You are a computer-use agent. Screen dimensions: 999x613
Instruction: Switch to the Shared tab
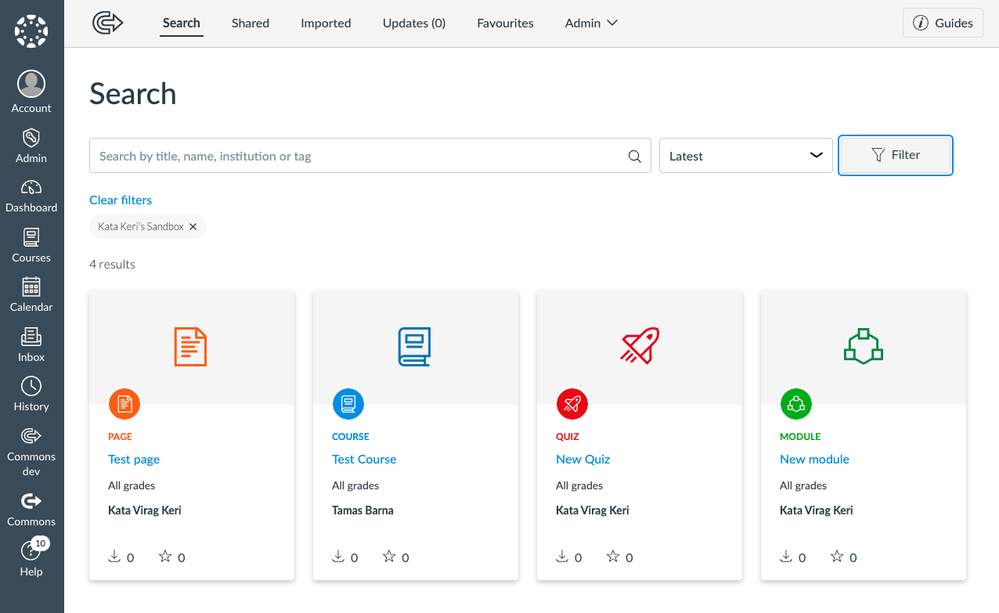(x=250, y=23)
